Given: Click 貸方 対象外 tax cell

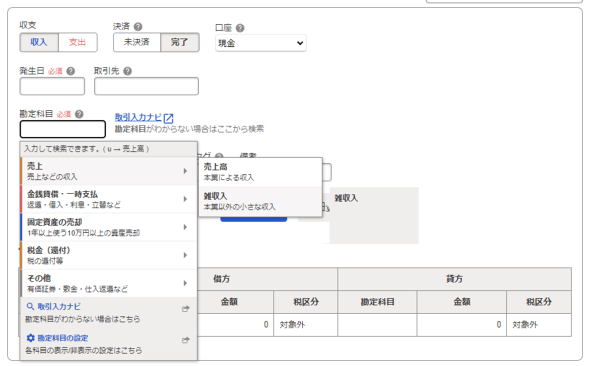Looking at the screenshot, I should tap(539, 325).
